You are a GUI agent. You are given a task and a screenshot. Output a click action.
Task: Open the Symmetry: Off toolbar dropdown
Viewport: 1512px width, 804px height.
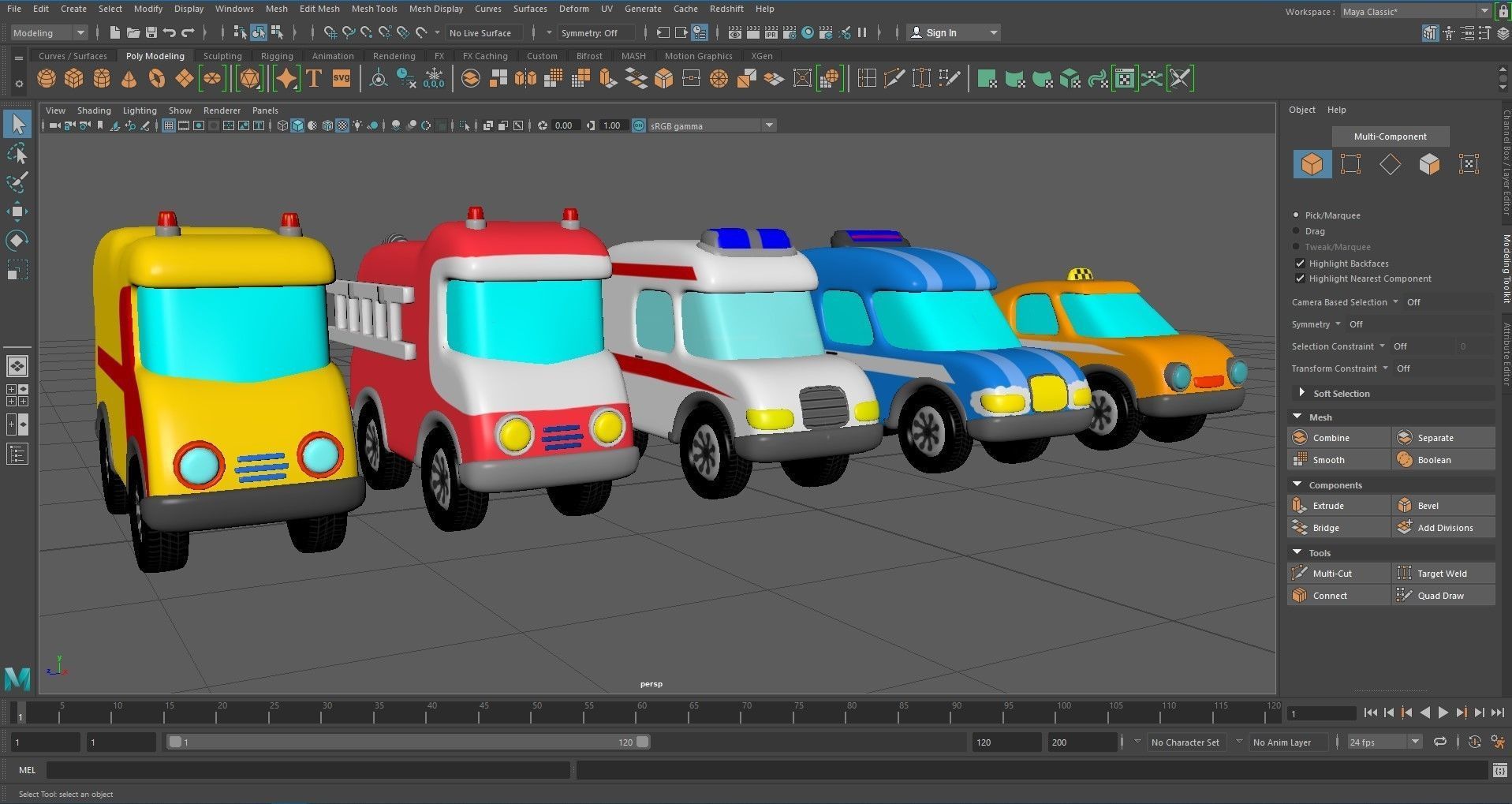(x=595, y=32)
